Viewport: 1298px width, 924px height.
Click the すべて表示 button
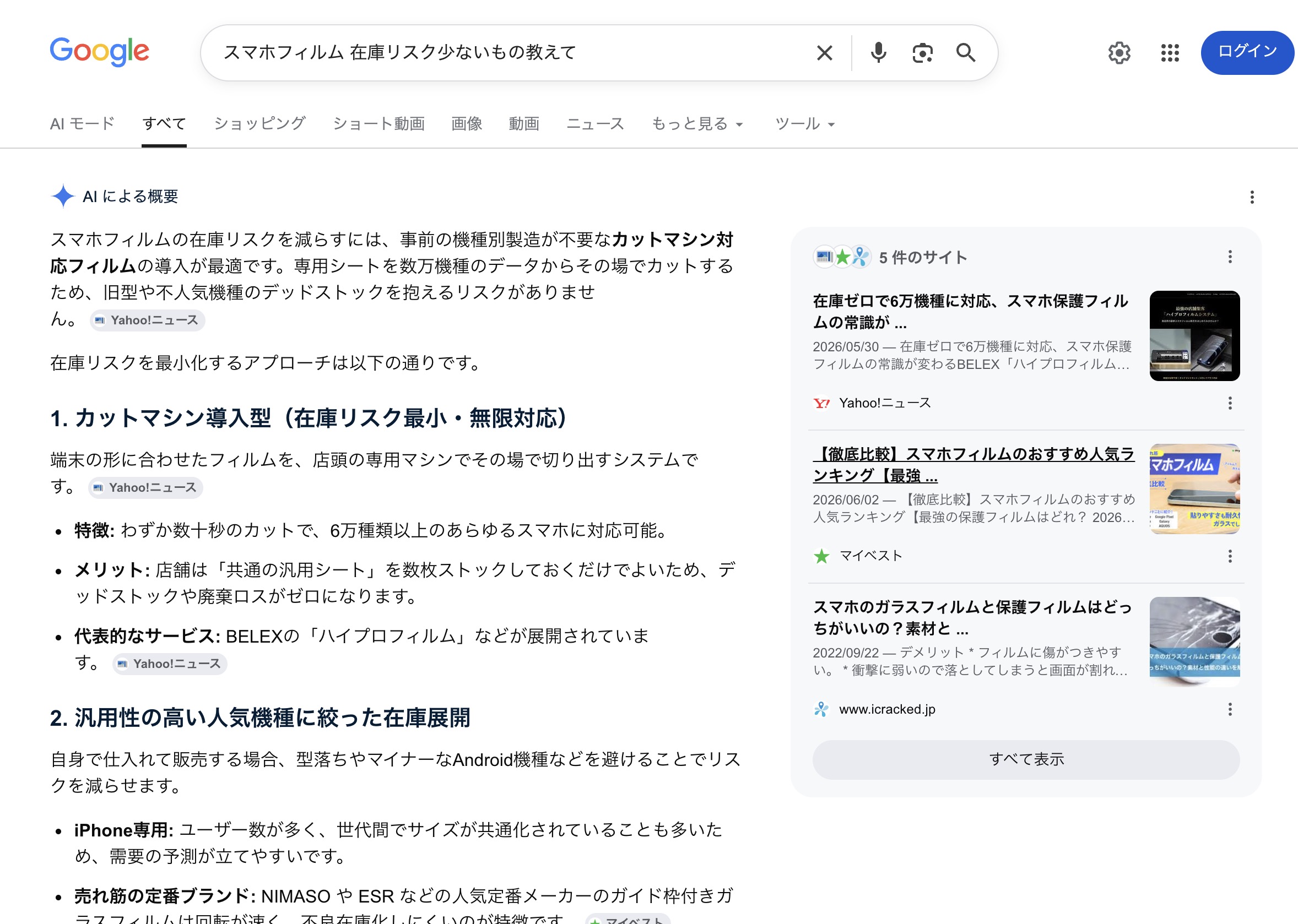click(1026, 759)
